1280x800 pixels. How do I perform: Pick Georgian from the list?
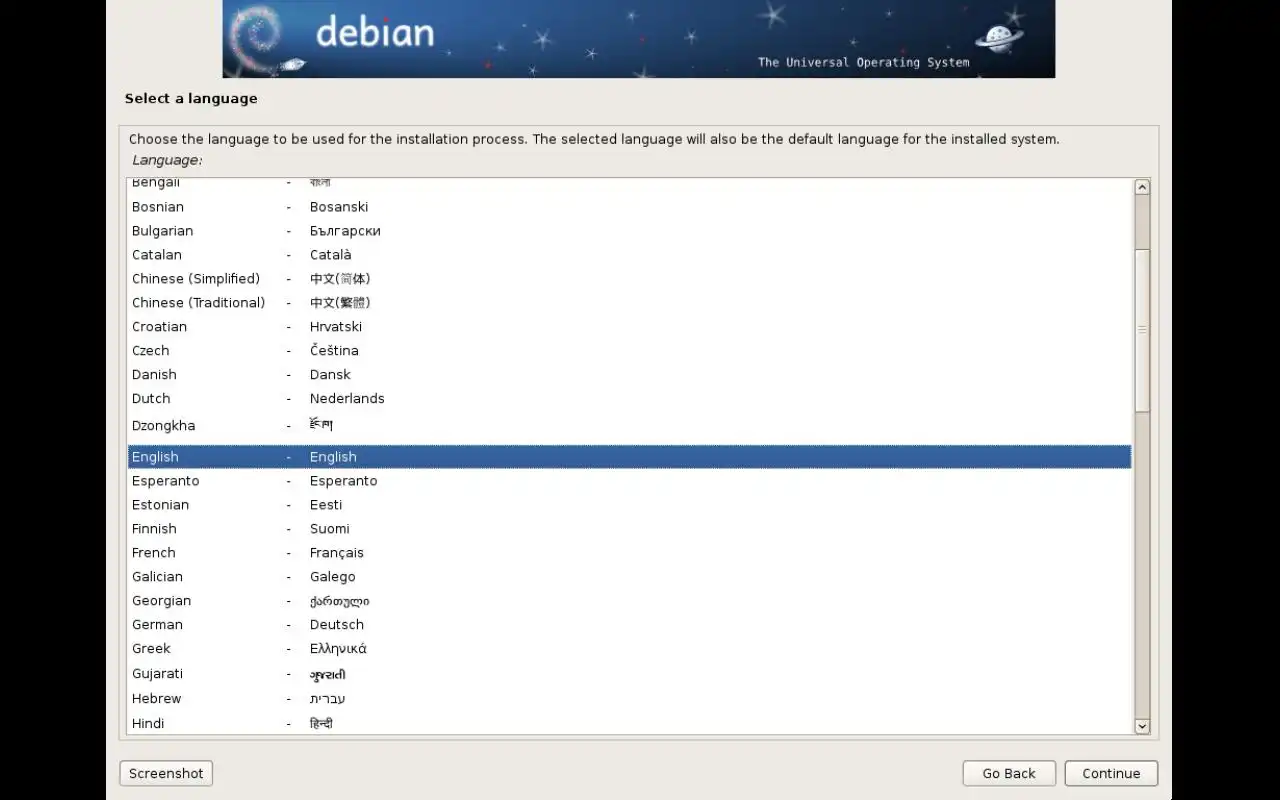click(630, 601)
